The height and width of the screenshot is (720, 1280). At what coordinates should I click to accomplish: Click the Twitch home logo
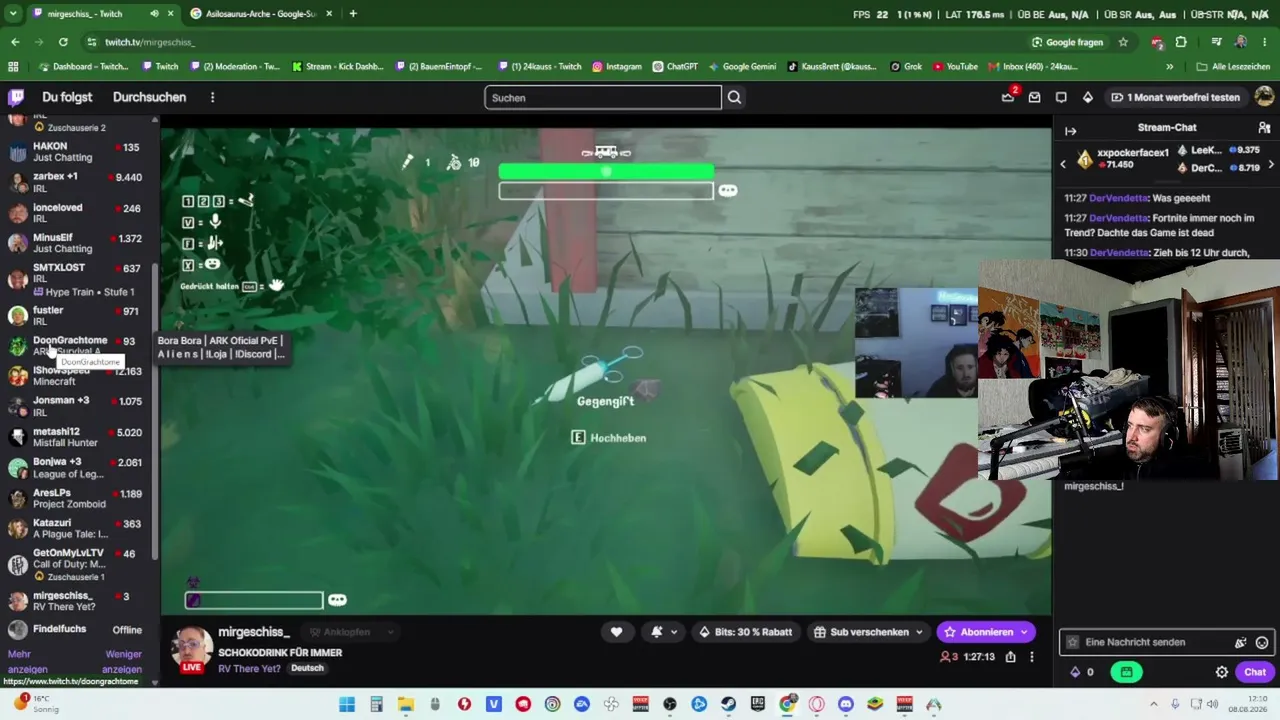coord(16,97)
